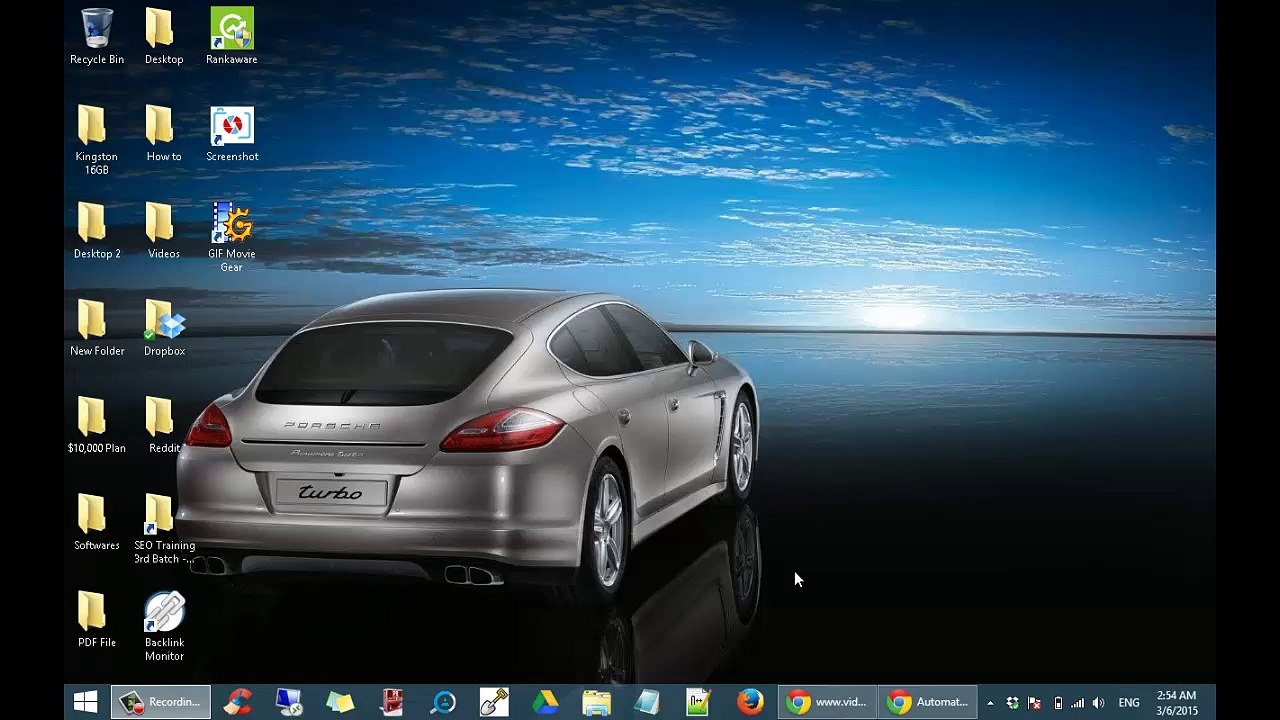The width and height of the screenshot is (1280, 720).
Task: Open Sticky Notes from the taskbar
Action: coord(341,702)
